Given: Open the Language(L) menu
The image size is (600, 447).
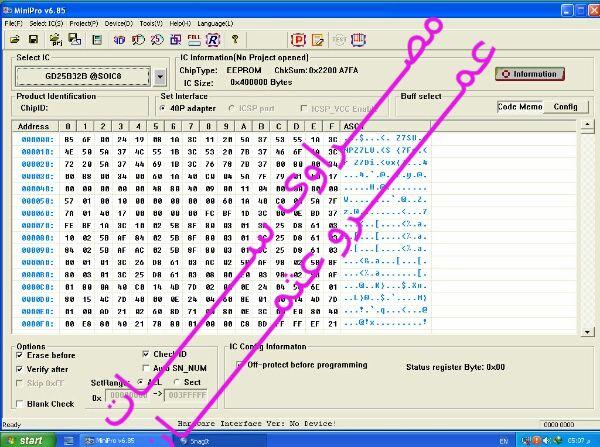Looking at the screenshot, I should tap(215, 22).
